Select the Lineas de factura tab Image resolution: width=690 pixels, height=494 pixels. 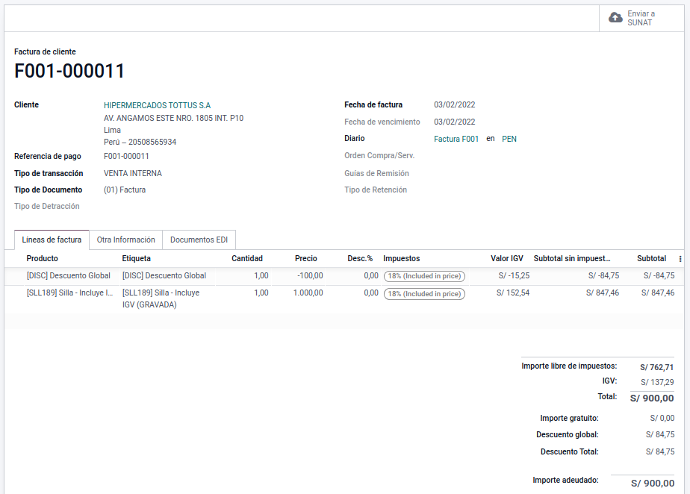(x=52, y=240)
